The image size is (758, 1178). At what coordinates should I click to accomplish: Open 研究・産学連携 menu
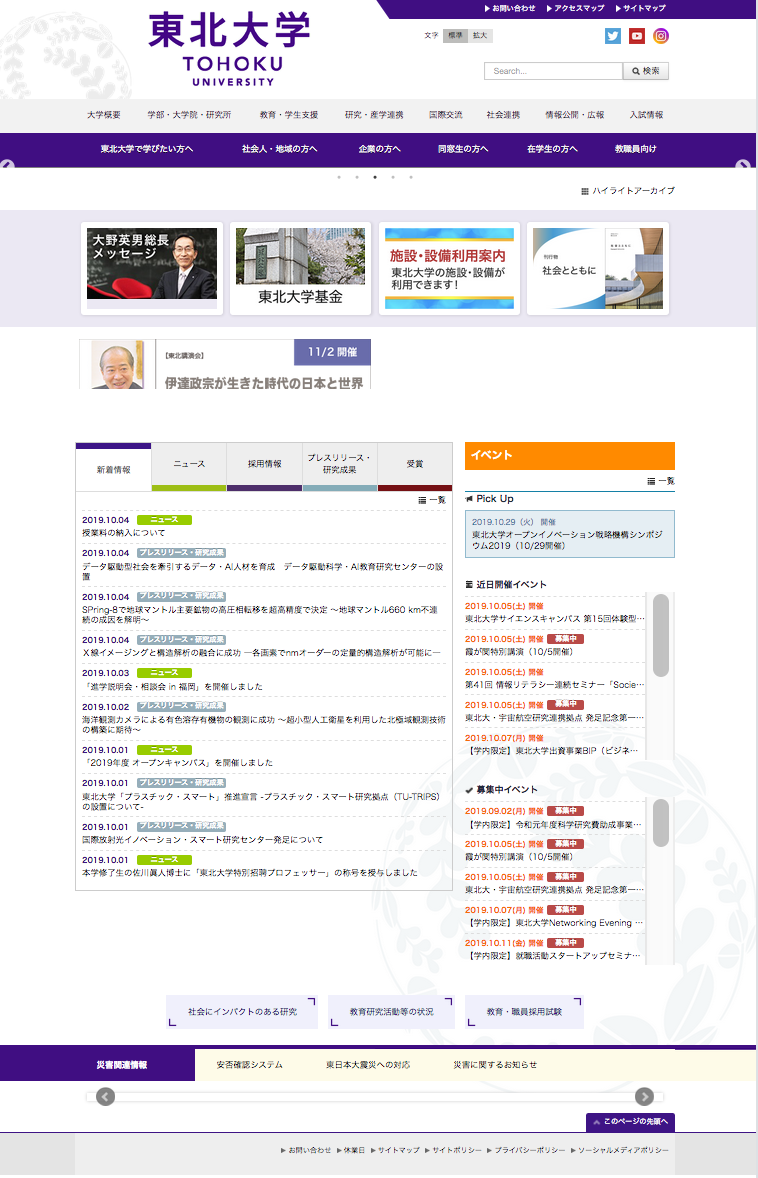[x=374, y=115]
